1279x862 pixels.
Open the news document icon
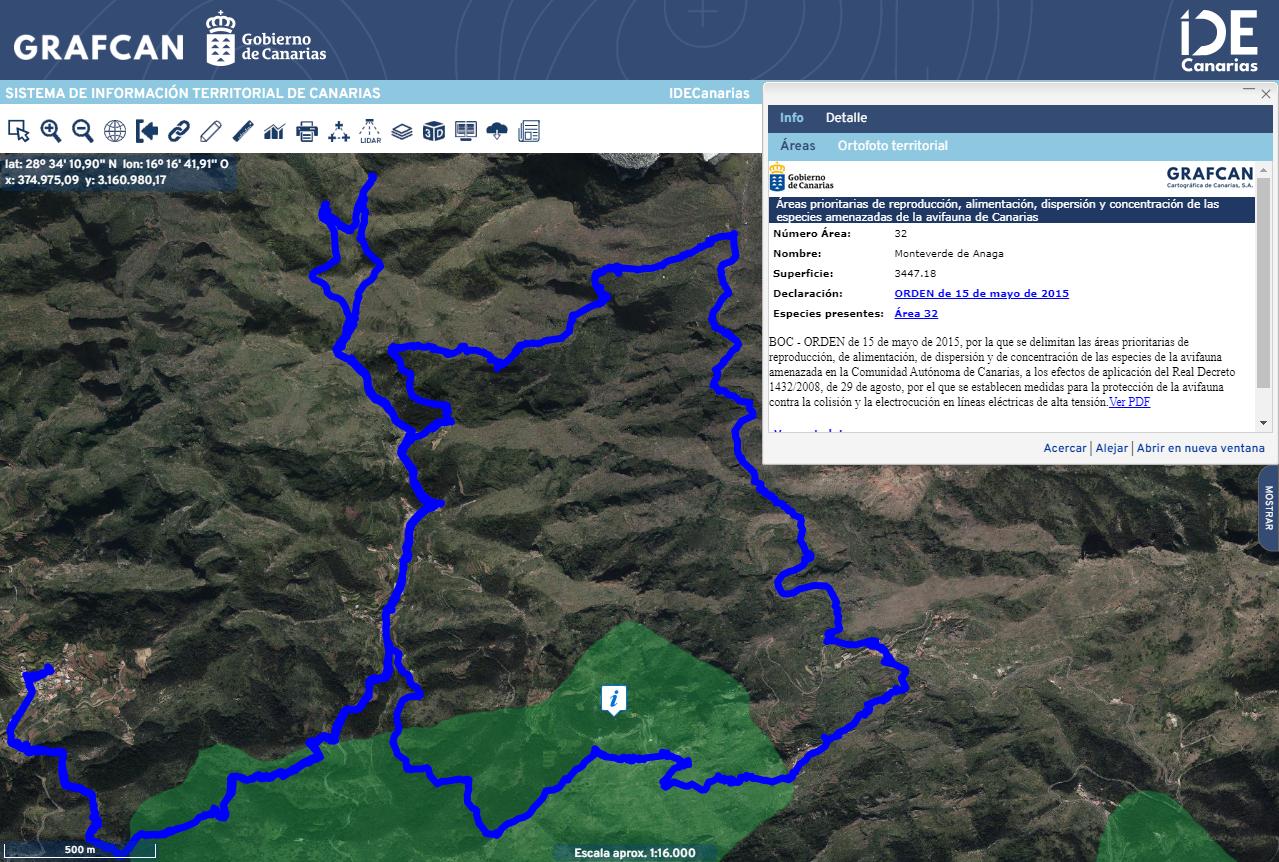click(529, 131)
